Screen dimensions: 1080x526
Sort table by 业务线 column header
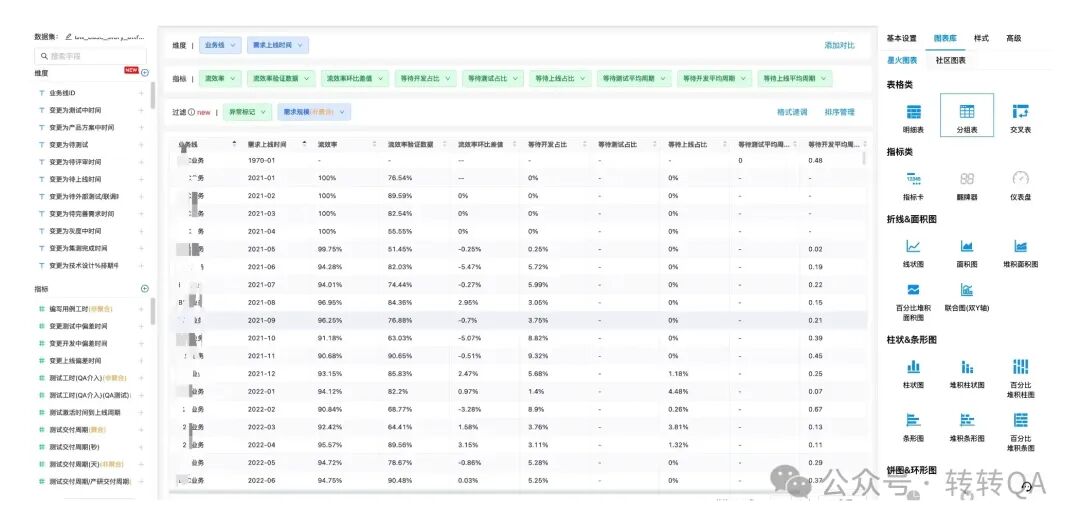188,145
